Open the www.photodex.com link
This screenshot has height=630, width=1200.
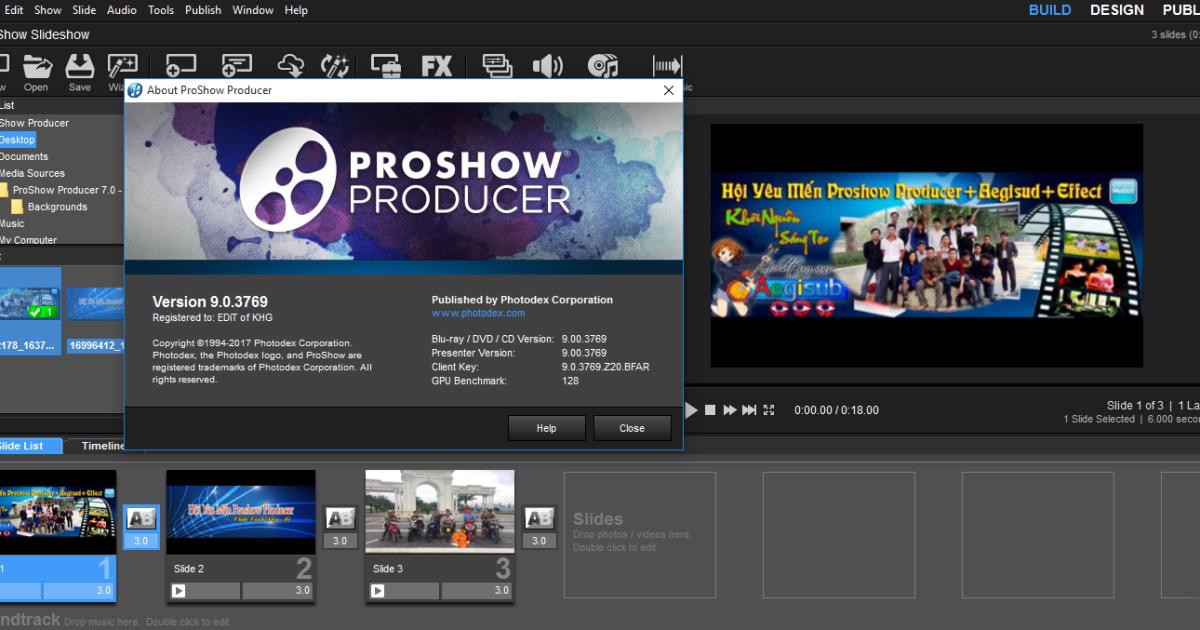click(x=478, y=313)
